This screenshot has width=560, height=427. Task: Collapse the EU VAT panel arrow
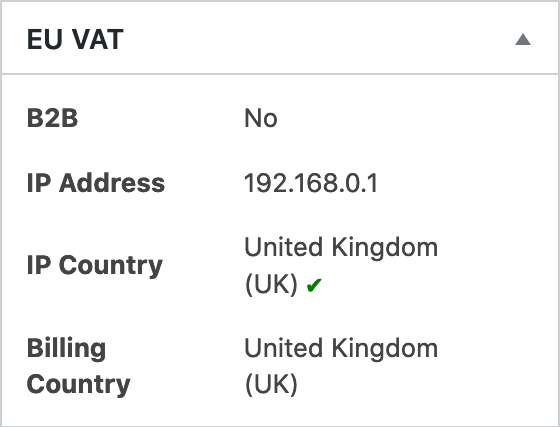pyautogui.click(x=523, y=39)
